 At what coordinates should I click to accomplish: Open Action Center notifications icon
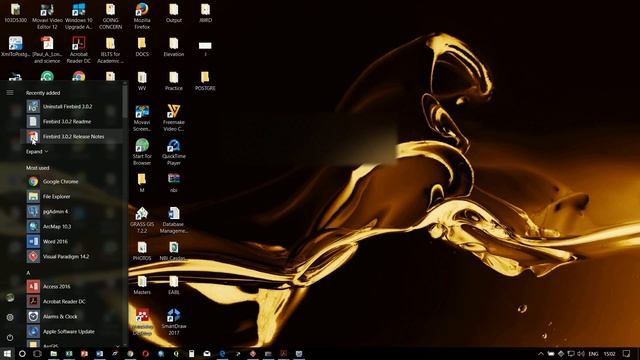[627, 353]
